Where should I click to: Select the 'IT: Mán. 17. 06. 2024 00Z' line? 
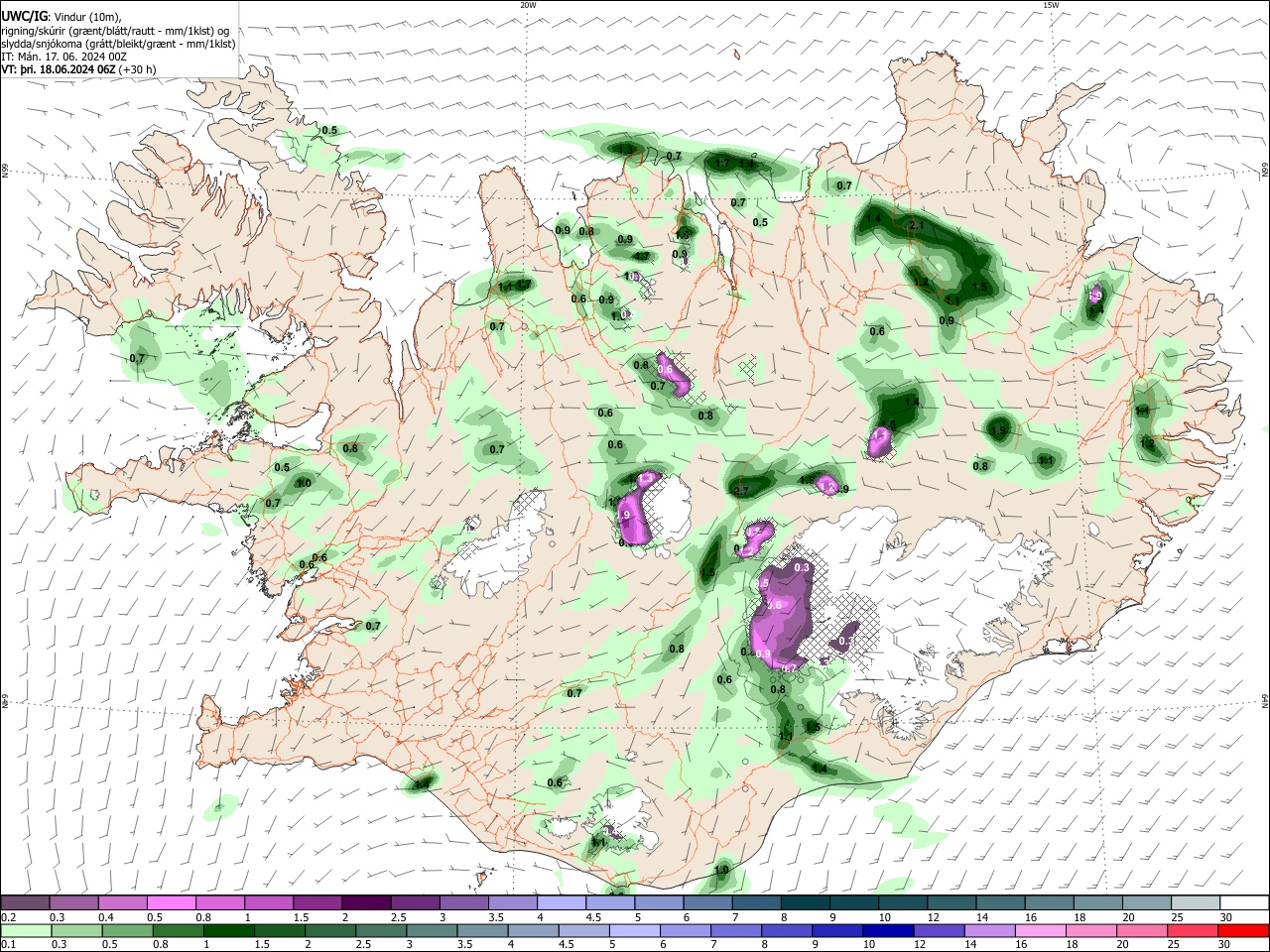coord(64,57)
